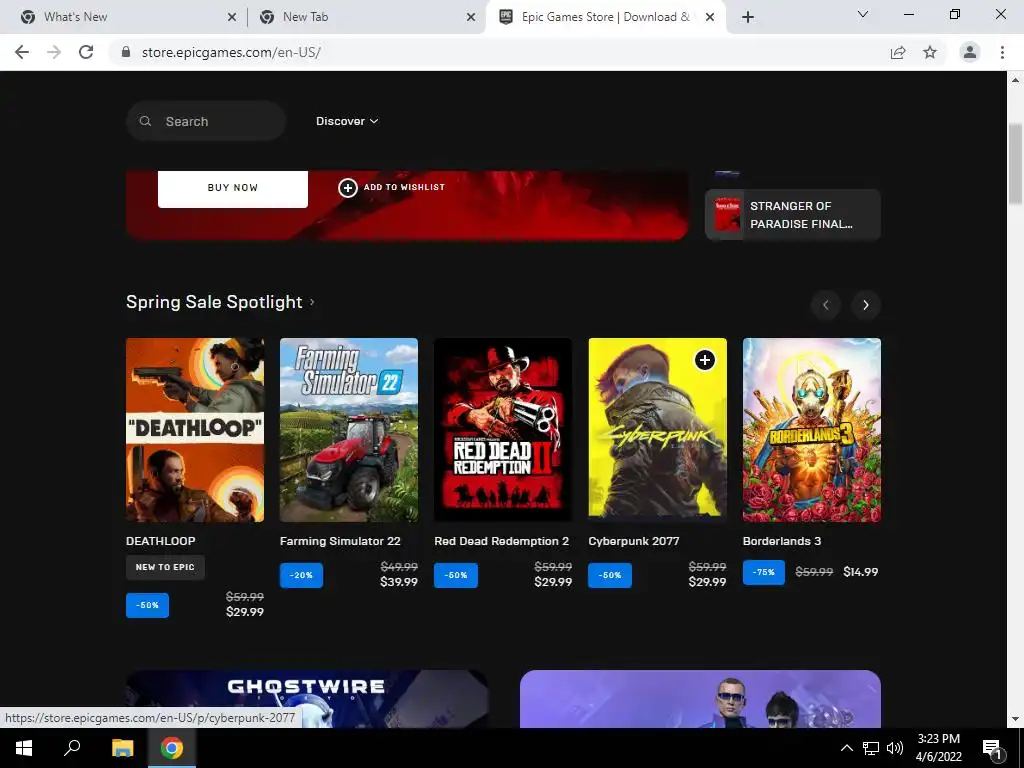This screenshot has height=768, width=1024.
Task: Open the Chrome three-dot menu
Action: tap(1002, 52)
